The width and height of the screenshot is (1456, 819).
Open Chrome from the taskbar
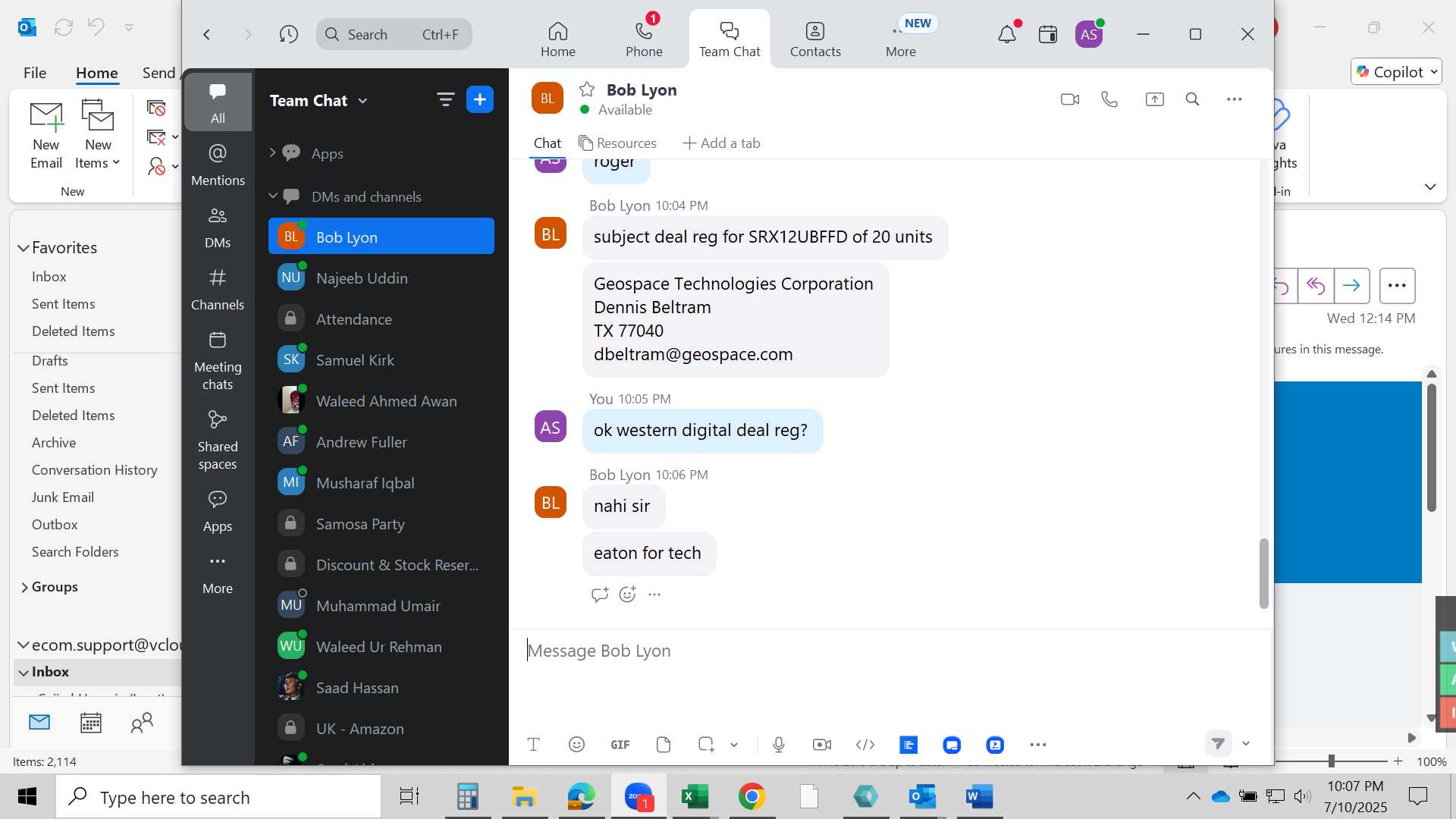coord(752,797)
